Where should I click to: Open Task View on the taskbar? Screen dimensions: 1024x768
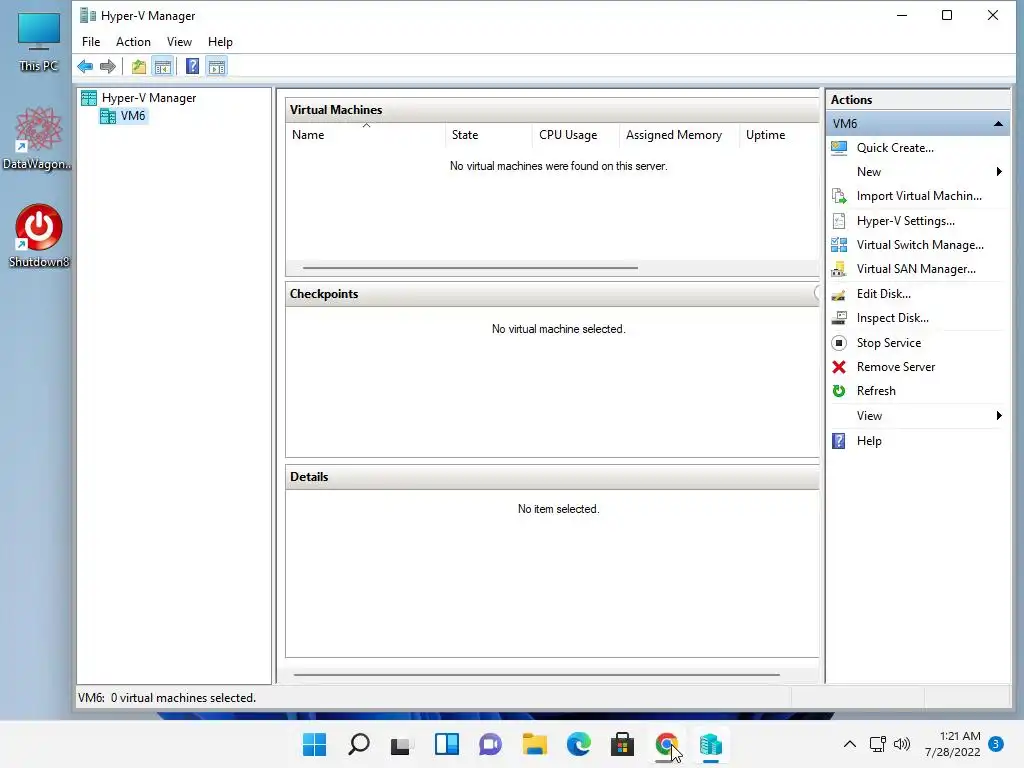click(x=402, y=744)
